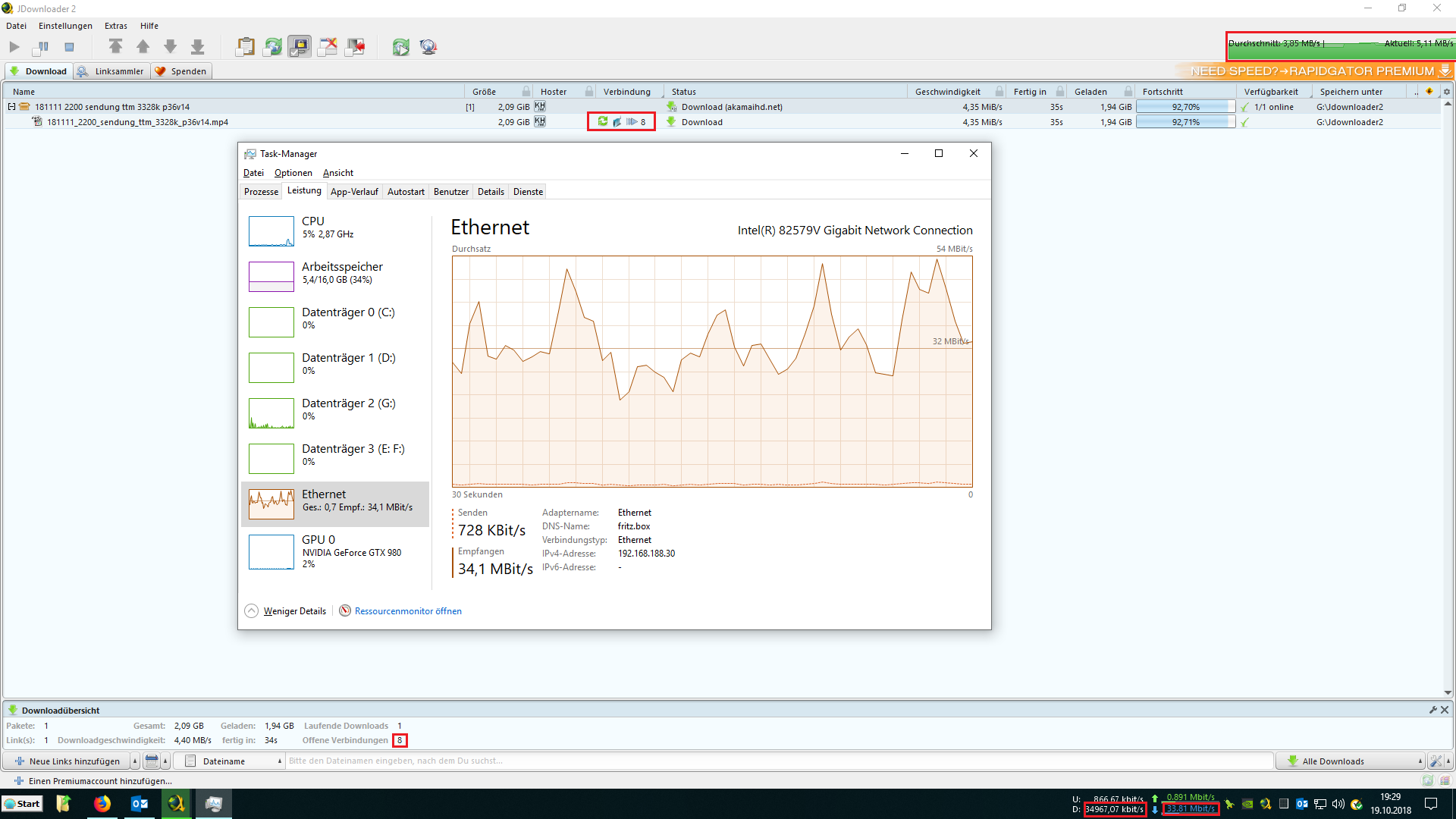The height and width of the screenshot is (819, 1456).
Task: Toggle premium lock monitor button
Action: pos(300,47)
